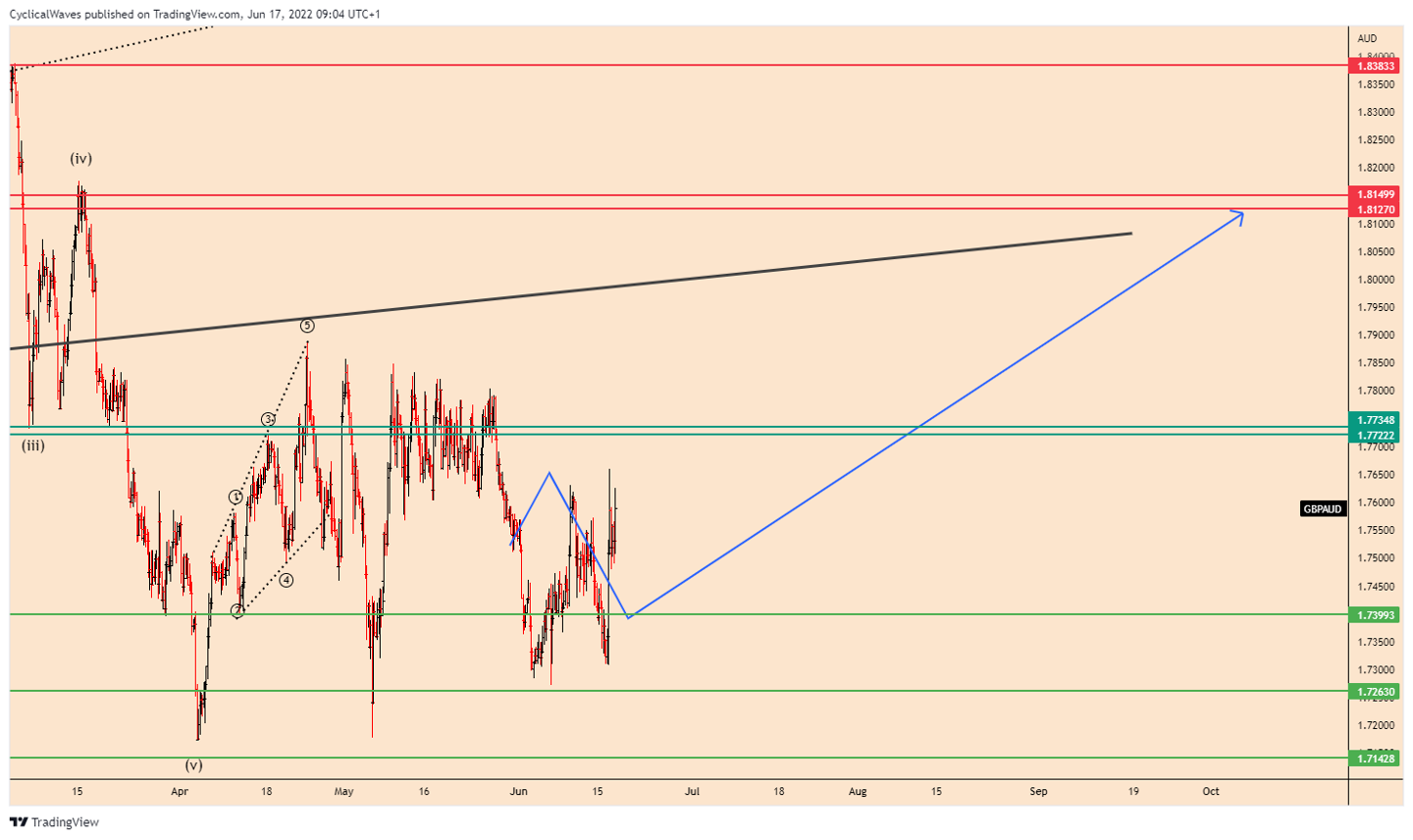Select the (iii) wave label
Screen dimensions: 1413x840
coord(32,446)
